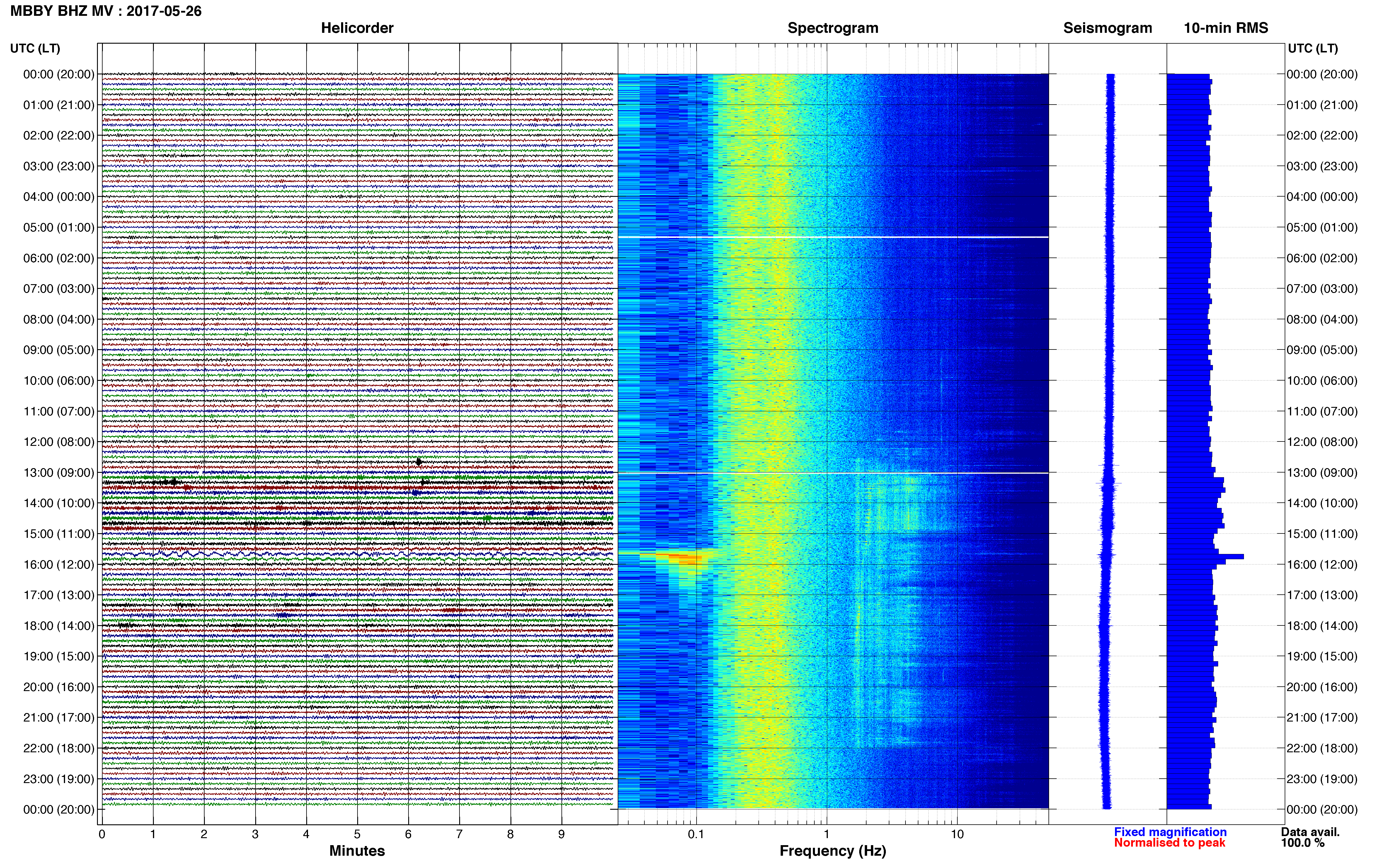Click the "Frequency (Hz)" axis label
This screenshot has height=868, width=1389.
point(833,851)
